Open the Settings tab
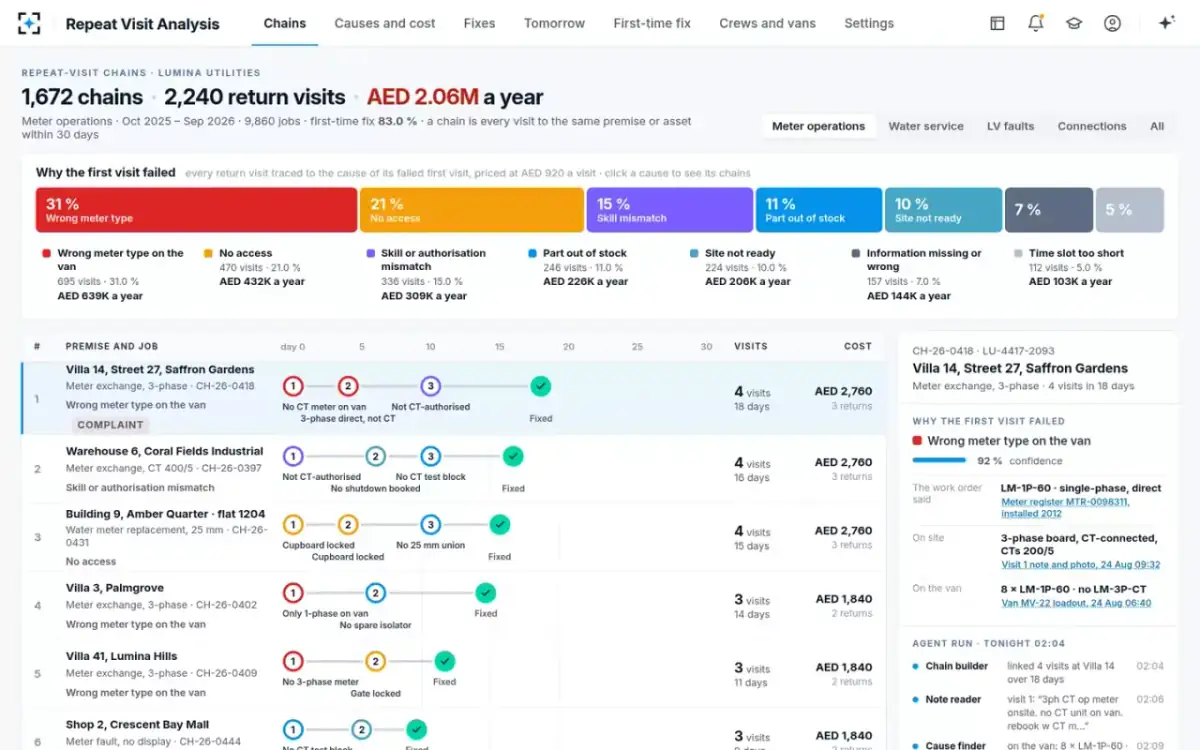The height and width of the screenshot is (750, 1200). 869,23
